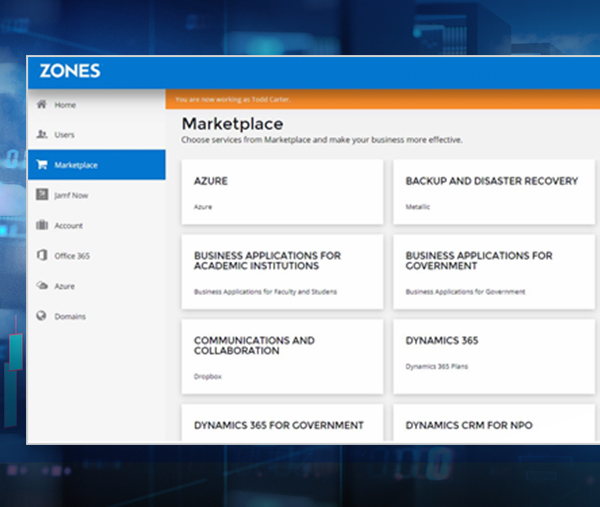The height and width of the screenshot is (507, 600).
Task: Click 'Dynamics 365 Plans' text
Action: click(437, 367)
